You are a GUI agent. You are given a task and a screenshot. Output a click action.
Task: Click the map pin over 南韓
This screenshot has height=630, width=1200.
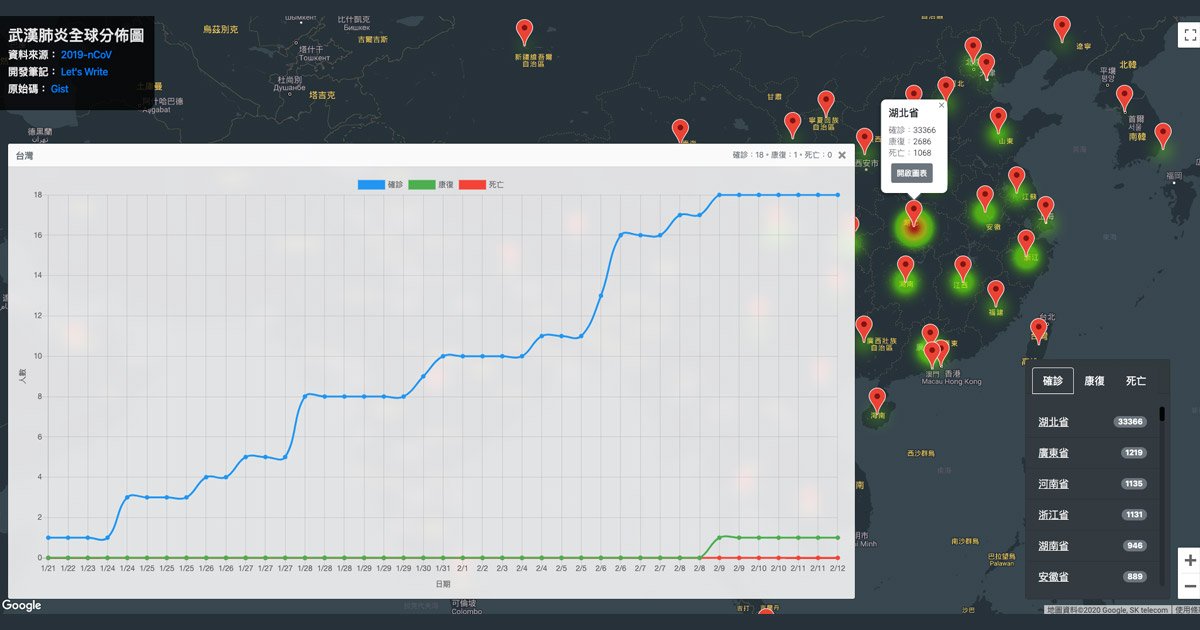point(1162,135)
